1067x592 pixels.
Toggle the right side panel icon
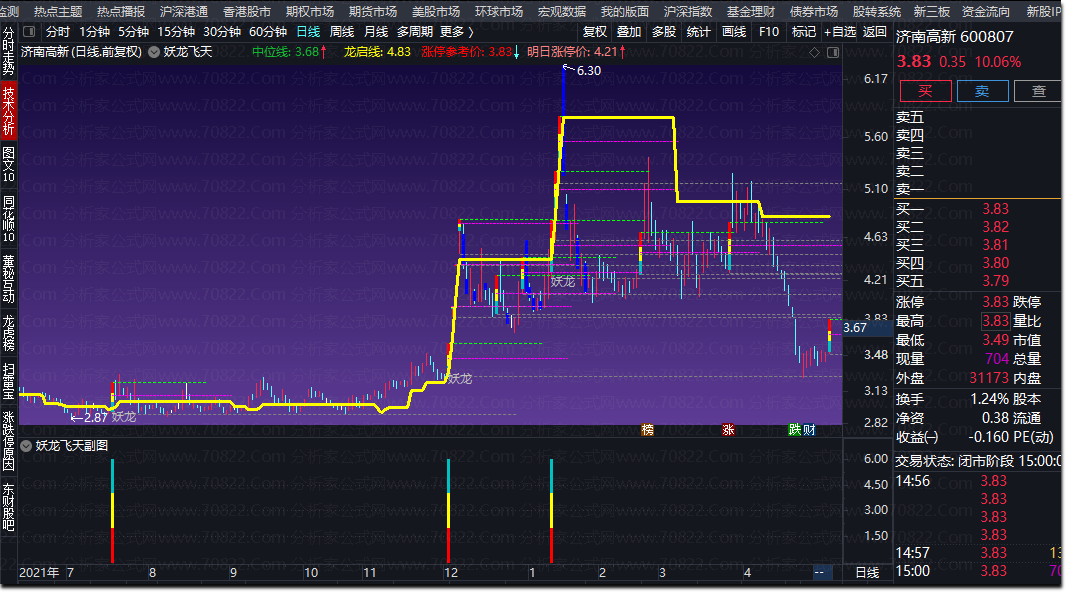pyautogui.click(x=833, y=52)
